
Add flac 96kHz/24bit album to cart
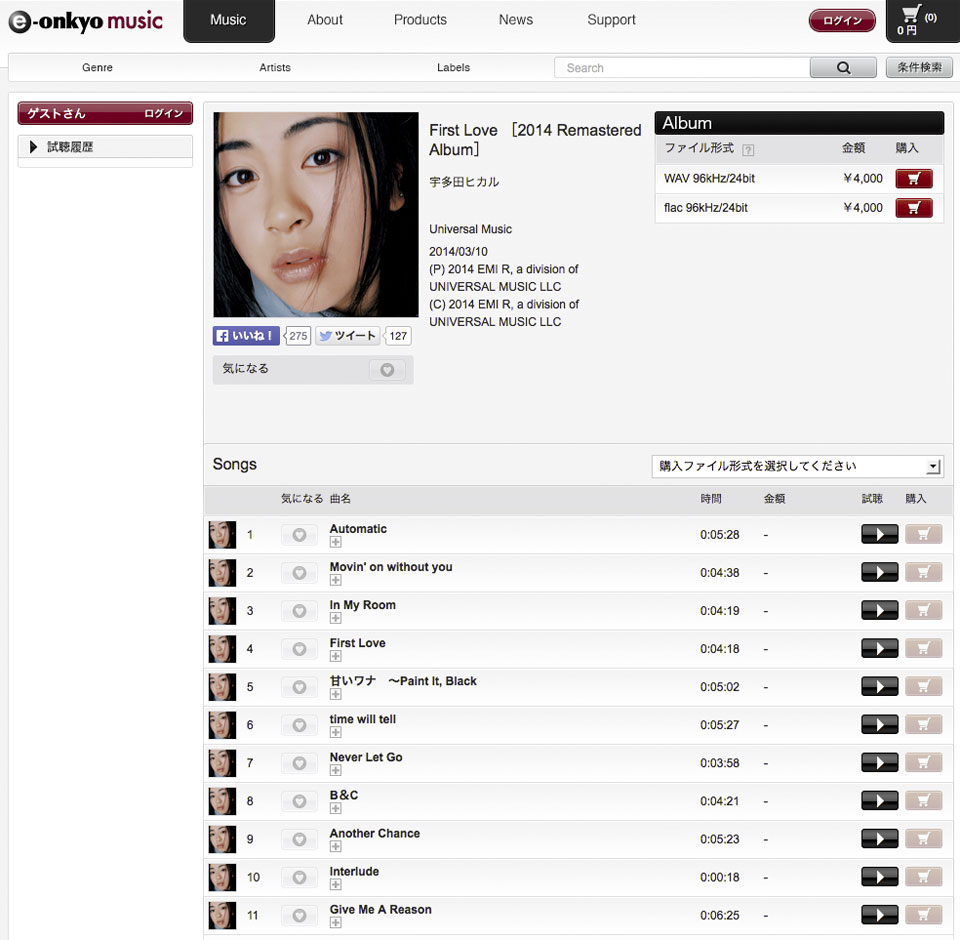[x=913, y=208]
